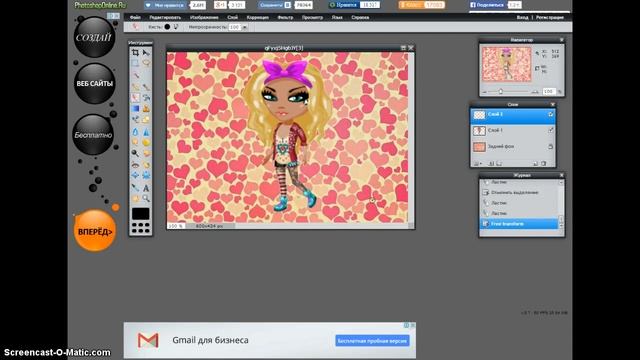Click the Вход login link
The width and height of the screenshot is (640, 360).
coord(522,18)
